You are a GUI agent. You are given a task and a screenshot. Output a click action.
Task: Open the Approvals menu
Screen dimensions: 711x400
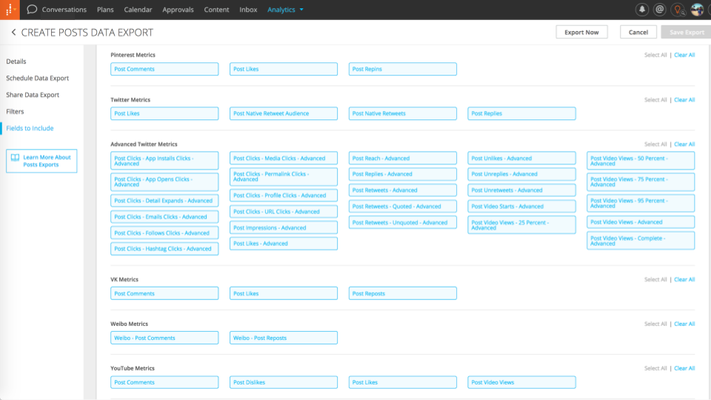click(x=178, y=10)
